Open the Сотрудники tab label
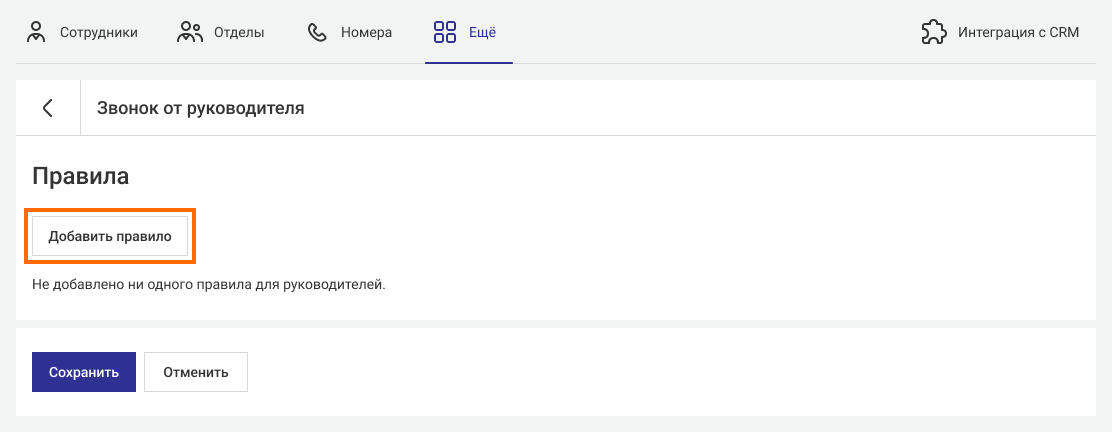 click(x=98, y=32)
